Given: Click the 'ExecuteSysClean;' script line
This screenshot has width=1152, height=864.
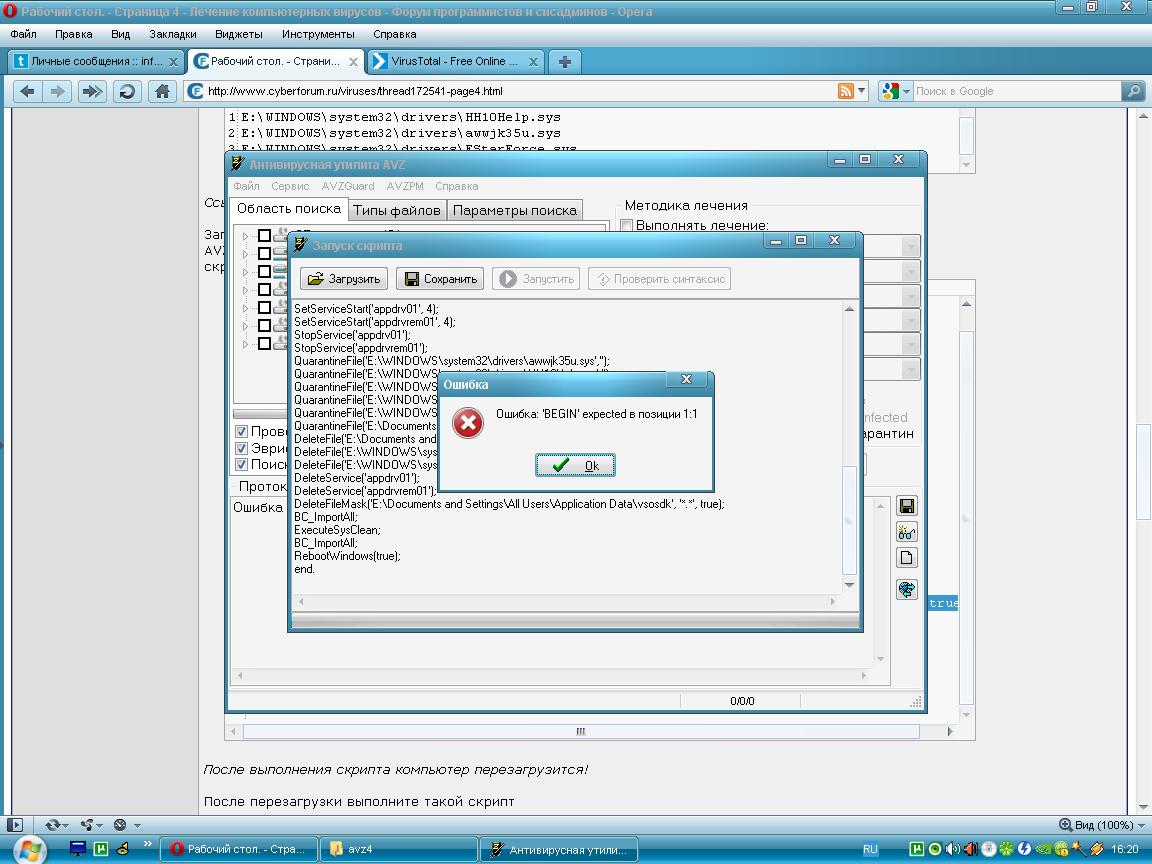Looking at the screenshot, I should [337, 530].
